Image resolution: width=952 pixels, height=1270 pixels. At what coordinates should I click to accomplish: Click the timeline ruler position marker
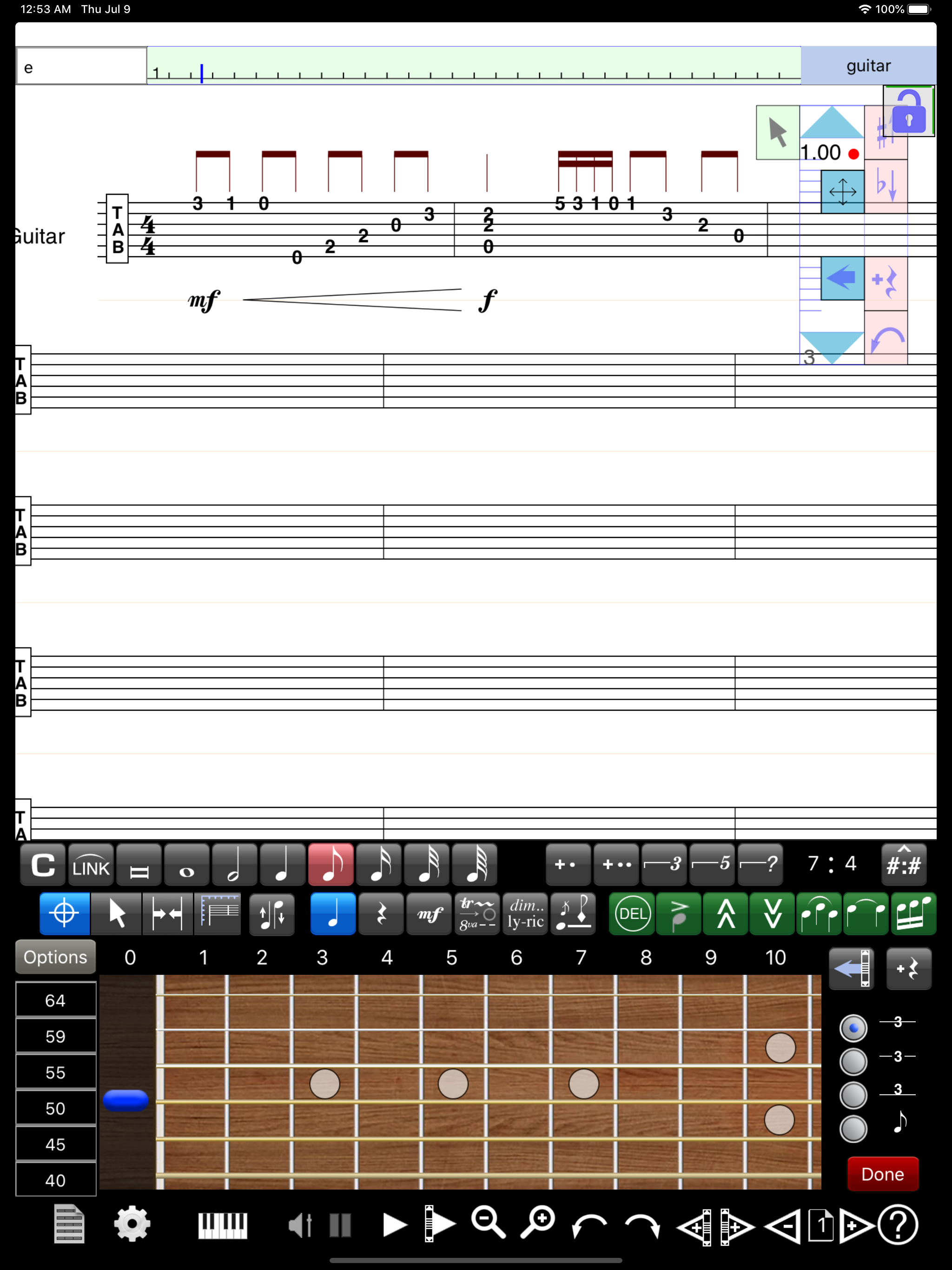(x=202, y=73)
